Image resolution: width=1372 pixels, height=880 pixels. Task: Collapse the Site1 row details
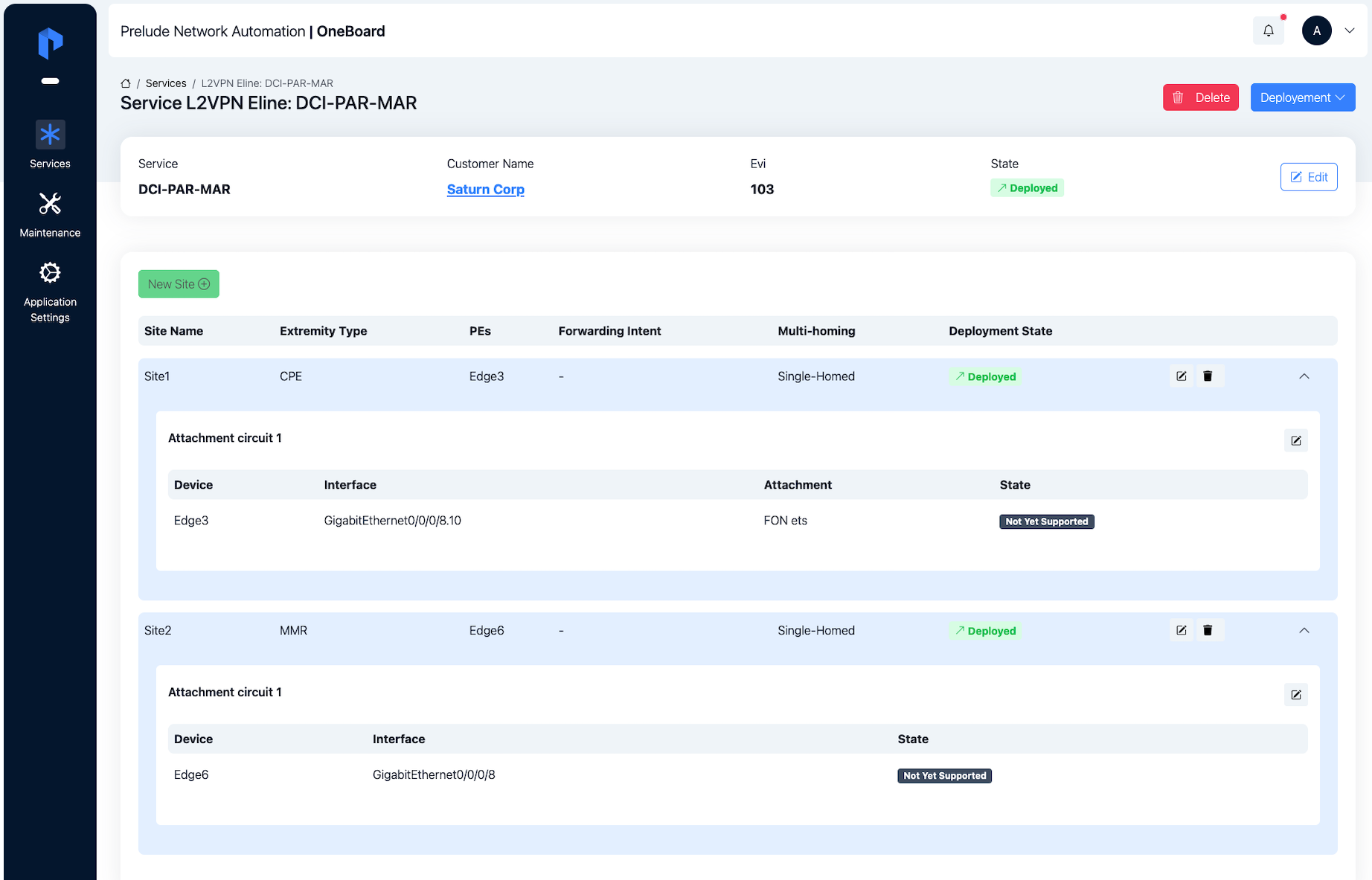[x=1304, y=376]
